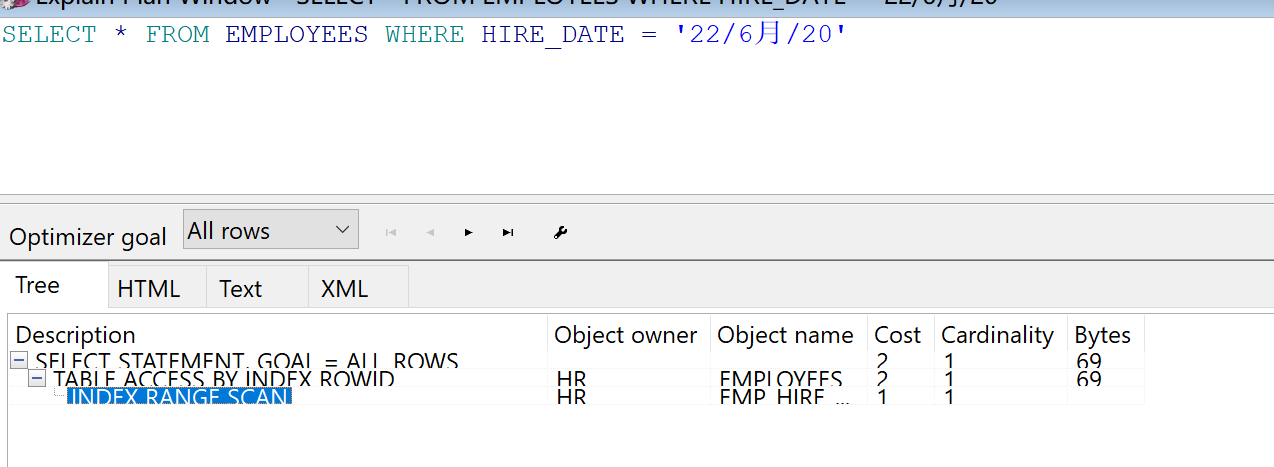Viewport: 1274px width, 467px height.
Task: Go to previous operation arrow button
Action: point(430,232)
